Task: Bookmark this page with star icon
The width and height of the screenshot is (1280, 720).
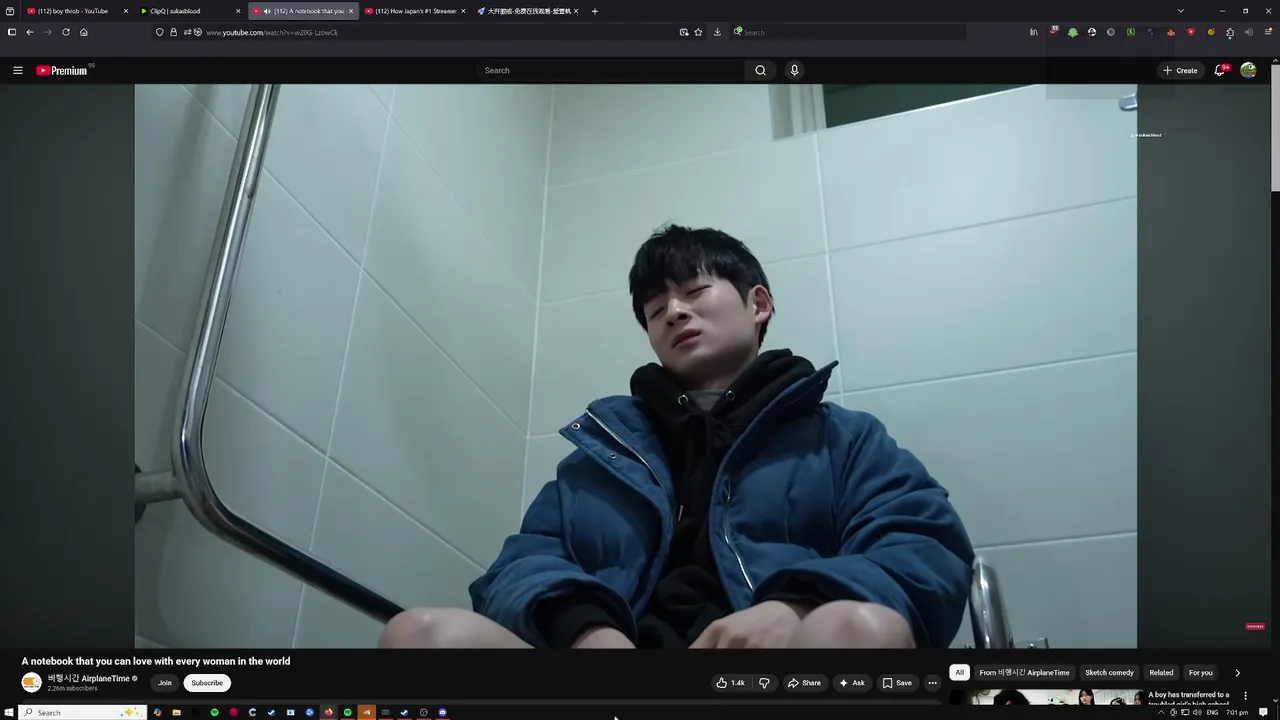Action: [698, 32]
